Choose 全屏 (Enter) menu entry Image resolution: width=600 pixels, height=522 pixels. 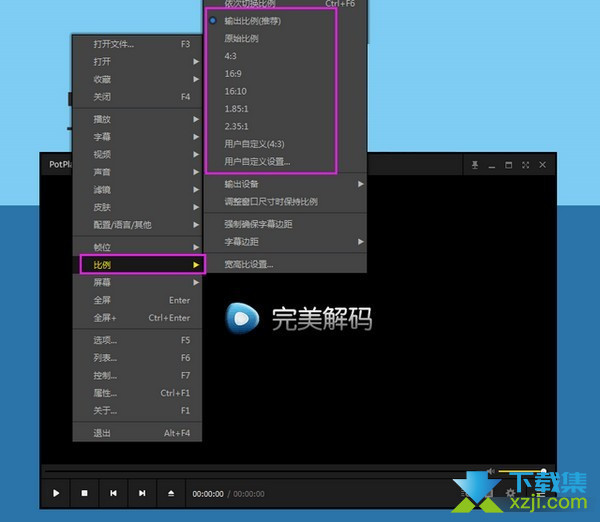point(137,300)
